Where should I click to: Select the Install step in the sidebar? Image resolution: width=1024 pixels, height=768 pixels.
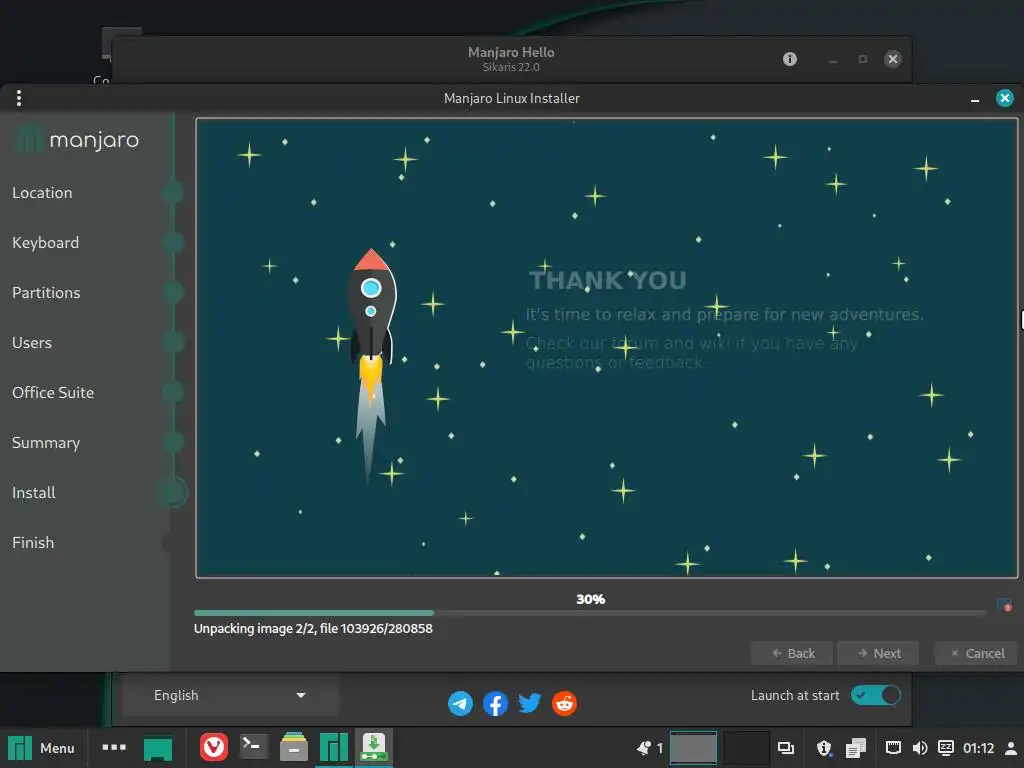[x=34, y=492]
